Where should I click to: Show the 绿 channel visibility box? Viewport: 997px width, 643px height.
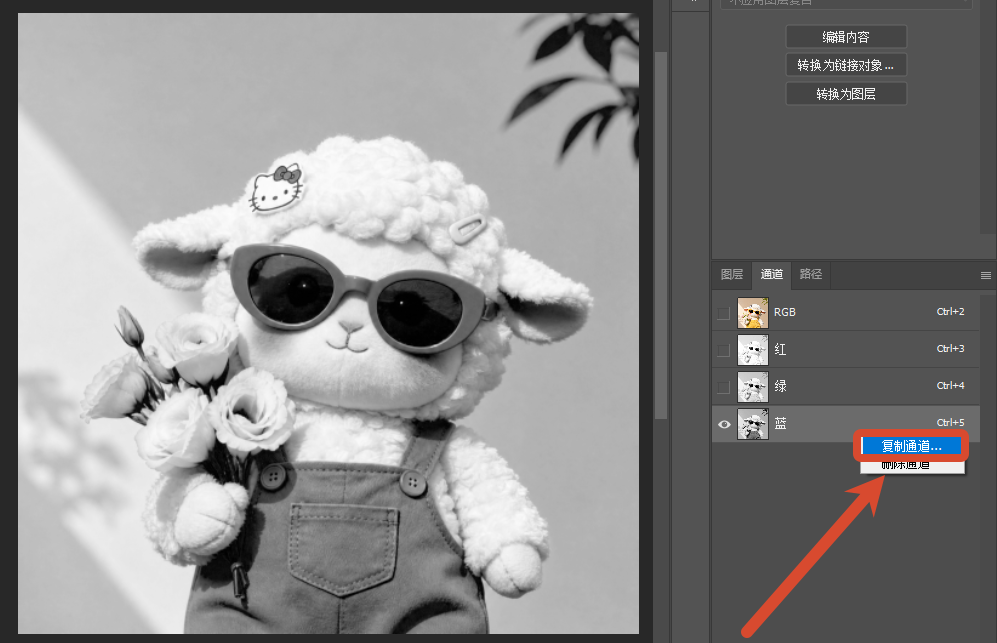pyautogui.click(x=723, y=387)
